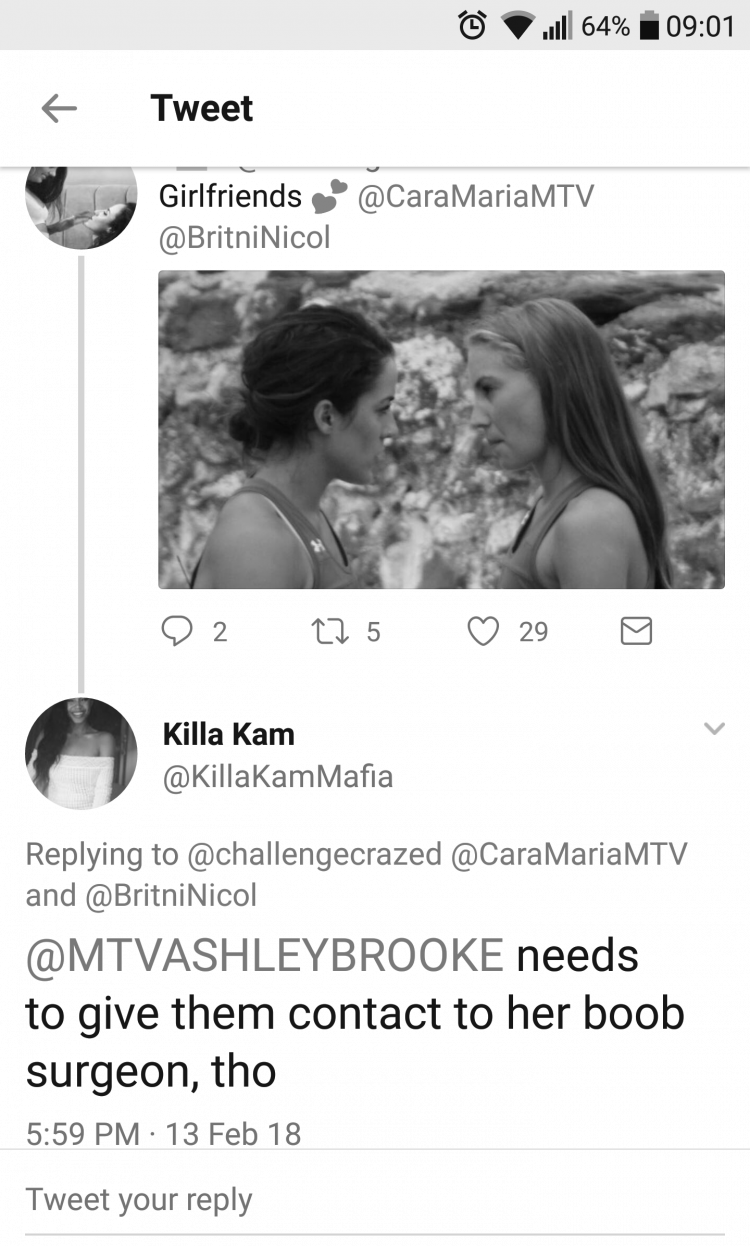
Task: Tap the Wi-Fi status icon
Action: point(517,26)
